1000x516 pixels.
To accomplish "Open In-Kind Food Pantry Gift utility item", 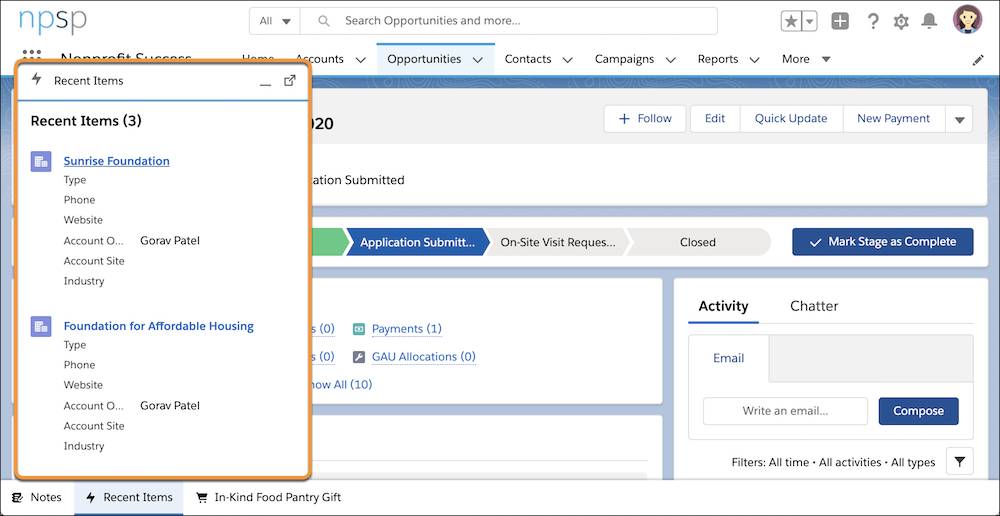I will coord(268,498).
